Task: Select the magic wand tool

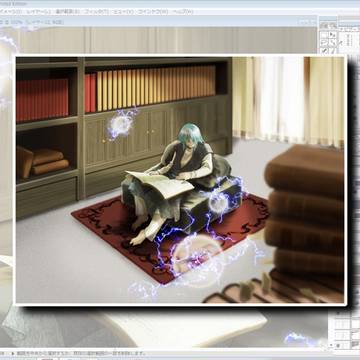Action: click(332, 43)
